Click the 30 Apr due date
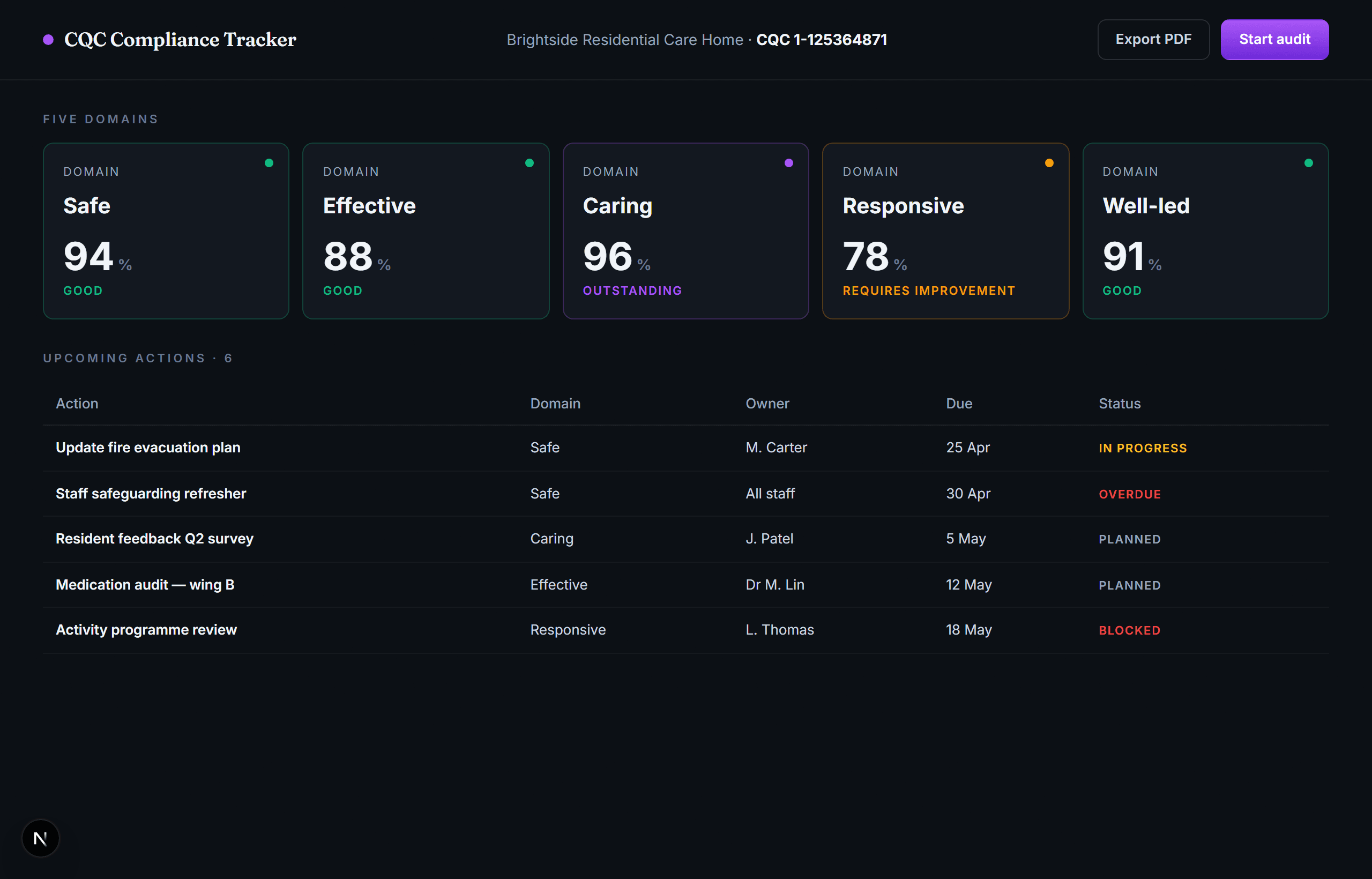The width and height of the screenshot is (1372, 879). click(x=968, y=494)
